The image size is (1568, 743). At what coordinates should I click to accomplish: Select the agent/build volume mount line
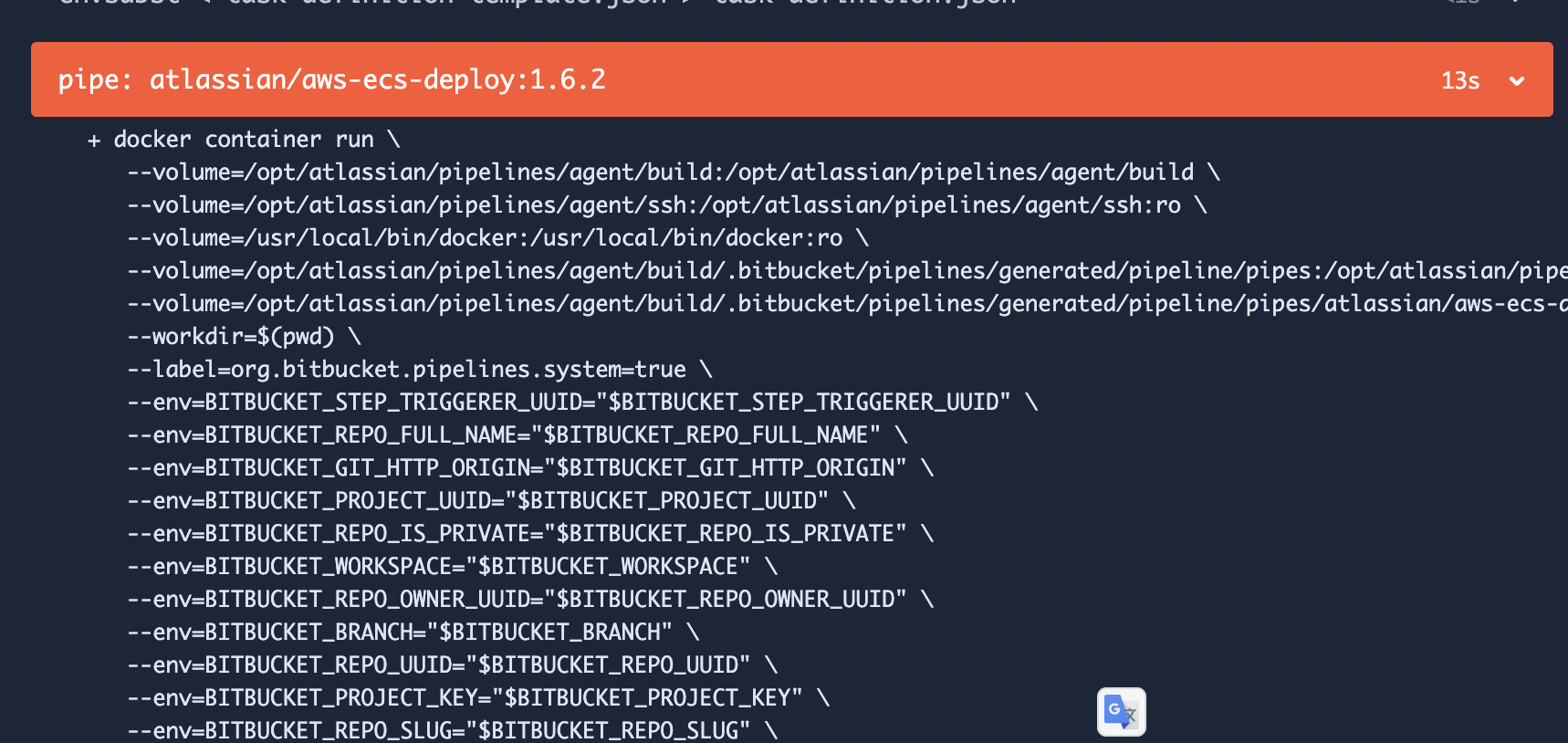coord(674,172)
